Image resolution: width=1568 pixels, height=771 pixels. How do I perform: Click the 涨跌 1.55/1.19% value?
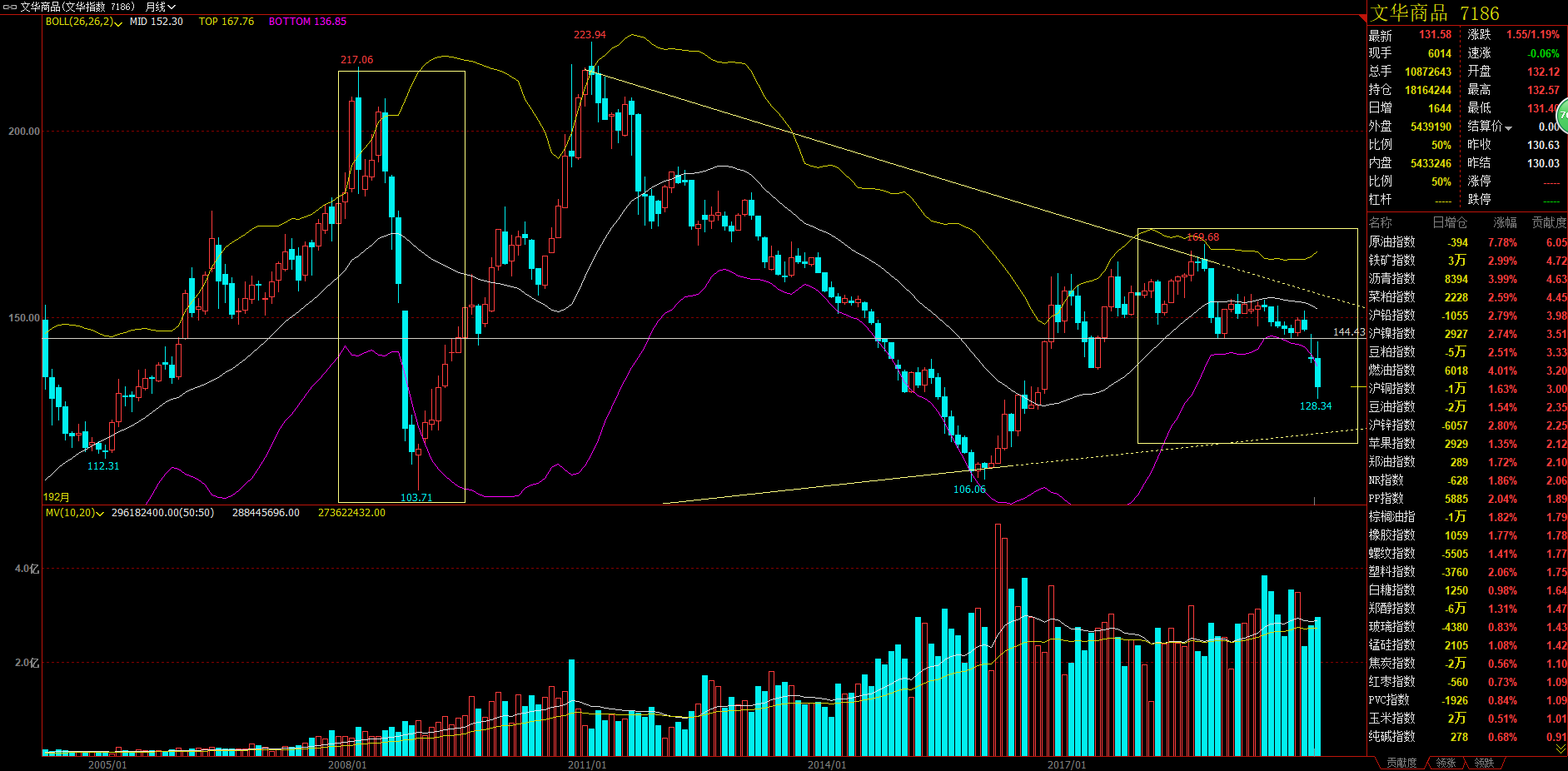pos(1532,35)
